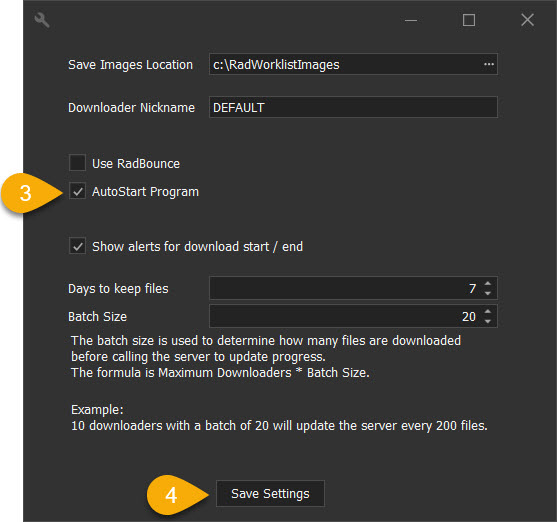Increase Days to keep files with up arrow
The height and width of the screenshot is (522, 557).
click(x=488, y=284)
